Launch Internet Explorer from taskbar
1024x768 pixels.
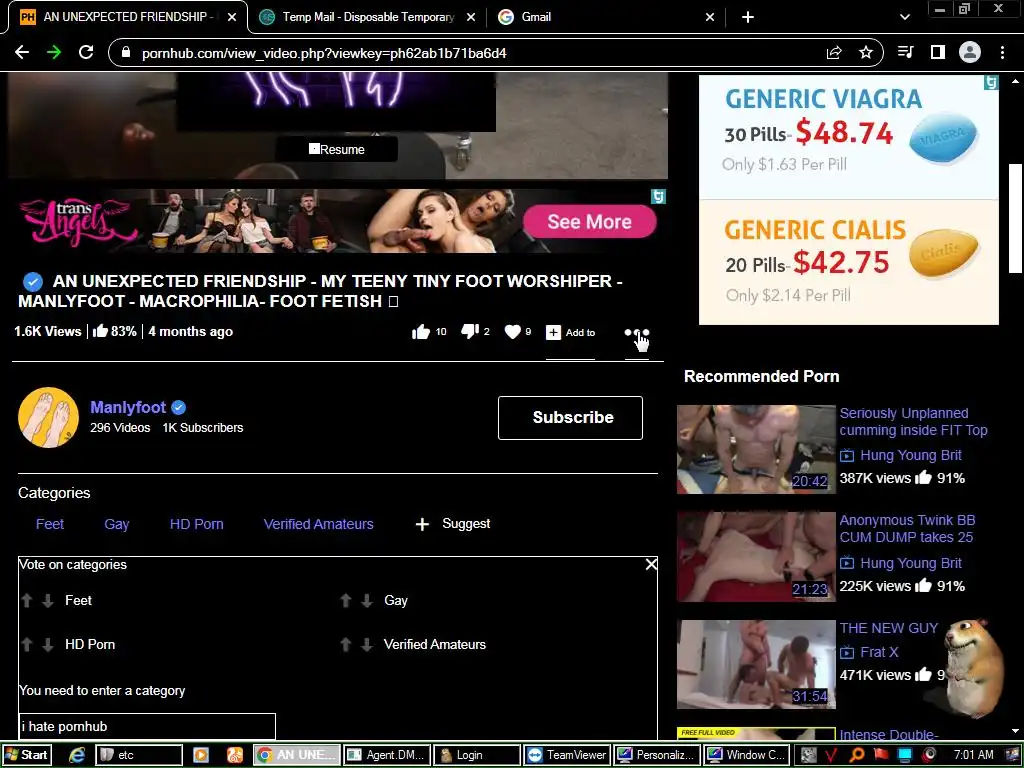pyautogui.click(x=77, y=755)
